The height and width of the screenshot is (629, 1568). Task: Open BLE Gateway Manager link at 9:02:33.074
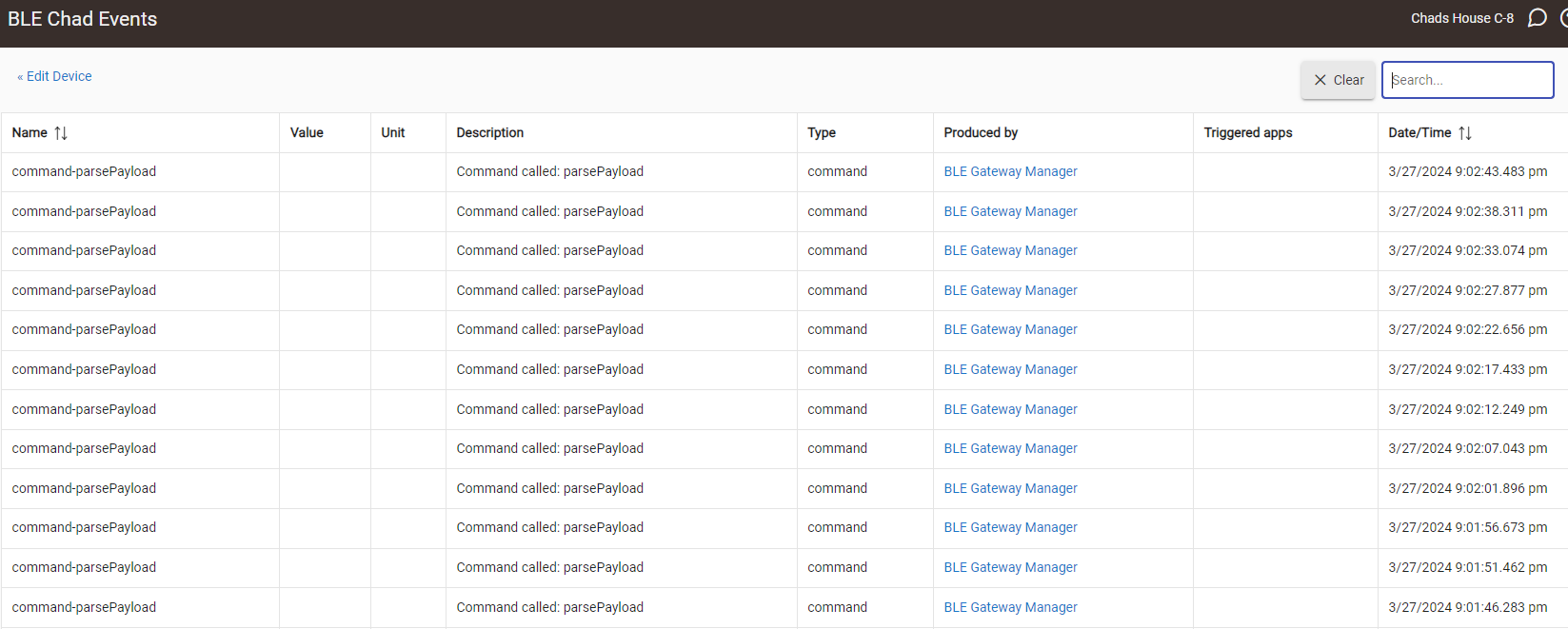pyautogui.click(x=1010, y=250)
